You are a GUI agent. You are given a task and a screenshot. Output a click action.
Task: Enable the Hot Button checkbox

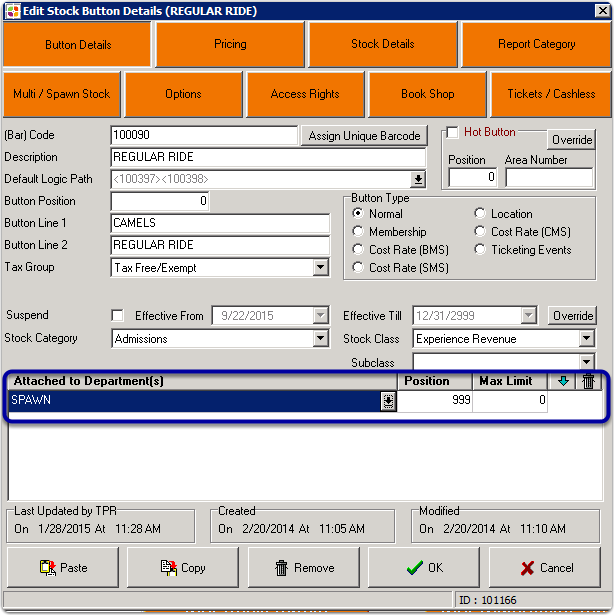pyautogui.click(x=452, y=133)
